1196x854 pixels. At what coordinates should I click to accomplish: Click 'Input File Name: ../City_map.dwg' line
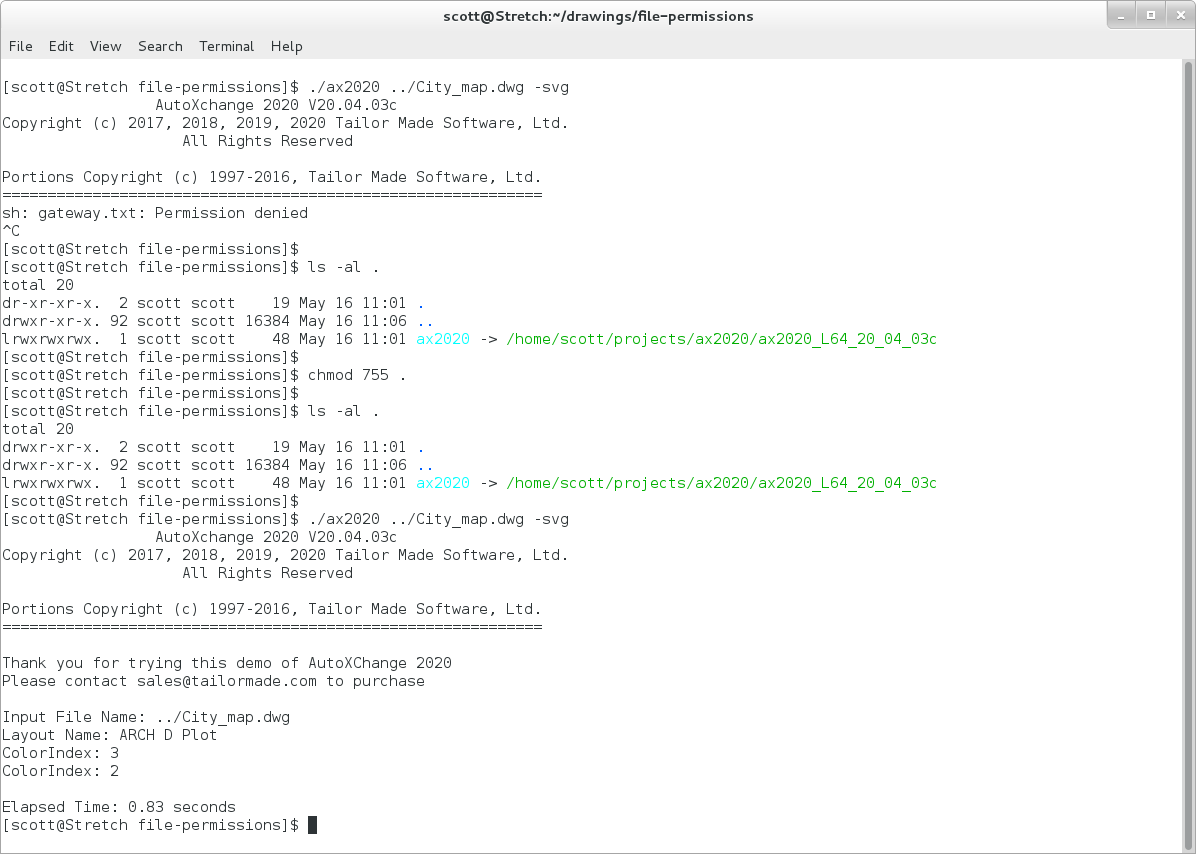tap(146, 718)
